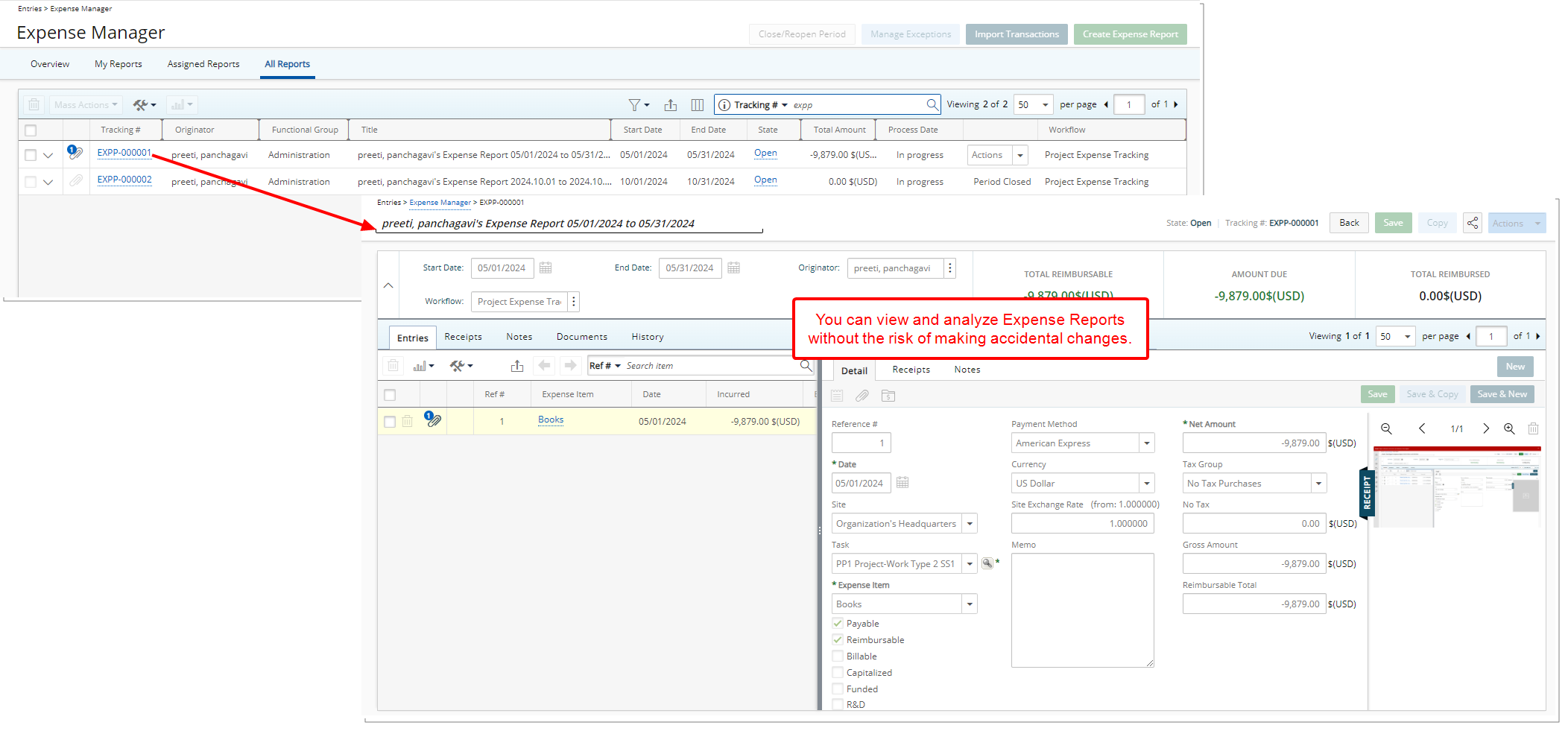Open the EXPP-000001 tracking link
Viewport: 1568px width, 731px height.
click(x=124, y=154)
